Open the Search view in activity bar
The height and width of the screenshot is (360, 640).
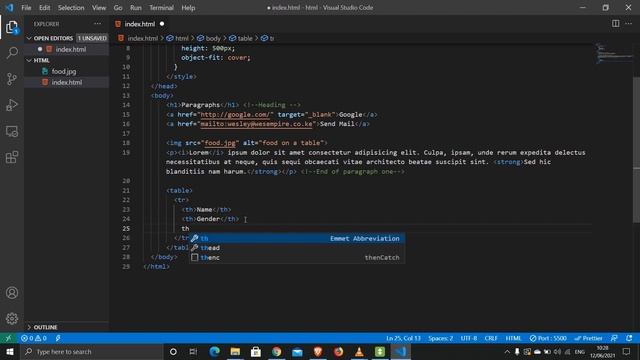coord(12,53)
